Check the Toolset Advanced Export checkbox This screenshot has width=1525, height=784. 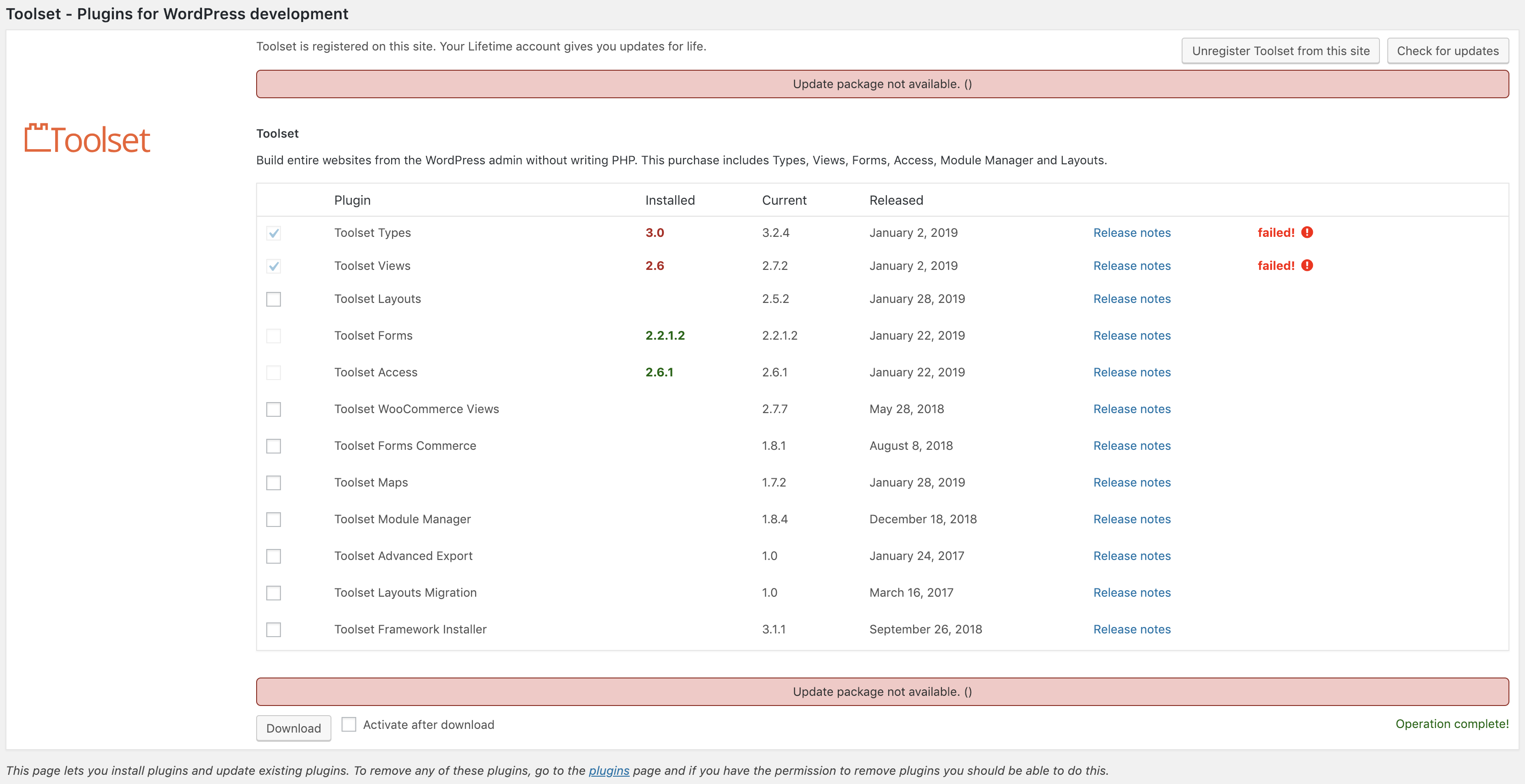(x=274, y=556)
